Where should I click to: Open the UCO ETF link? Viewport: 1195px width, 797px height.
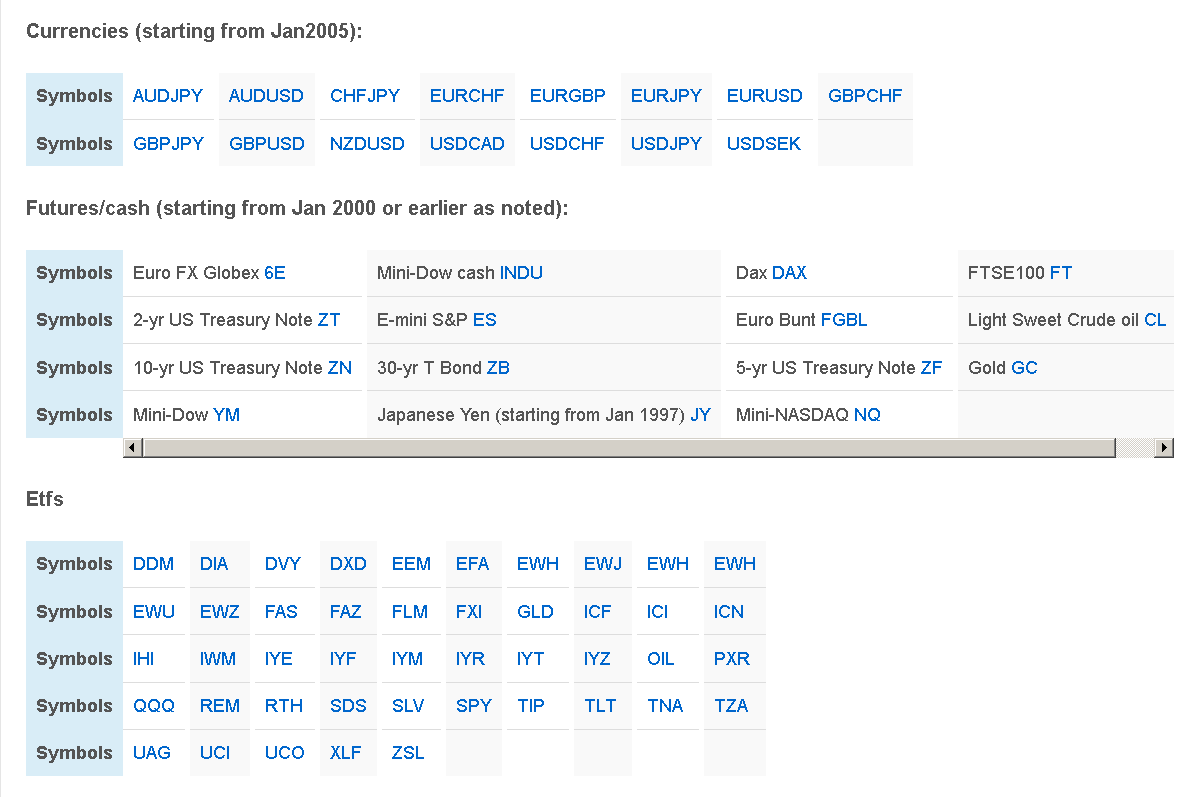point(284,754)
